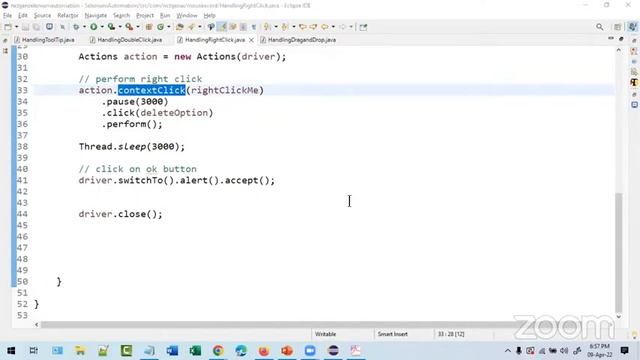
Task: Expand the Previous Annotation dropdown
Action: (x=293, y=27)
